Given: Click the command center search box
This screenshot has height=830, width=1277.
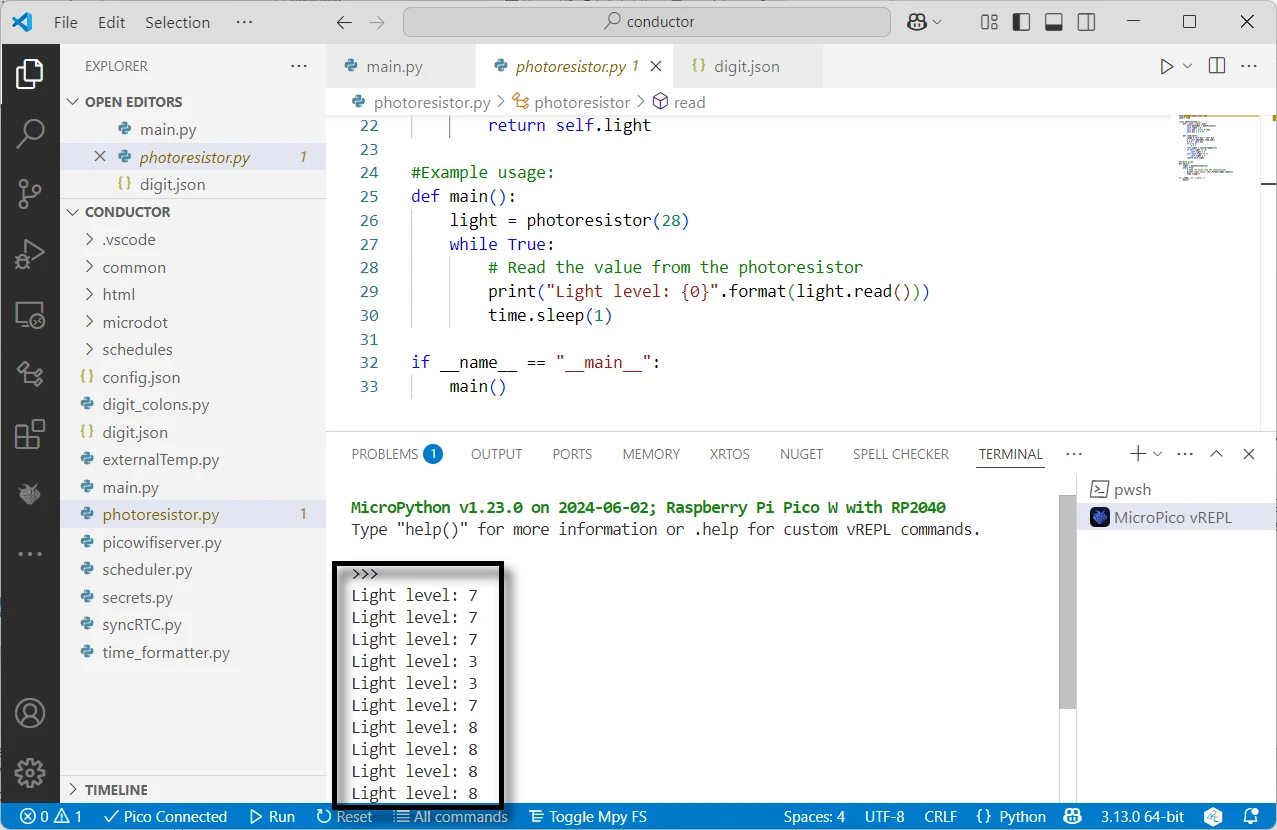Looking at the screenshot, I should tap(647, 22).
